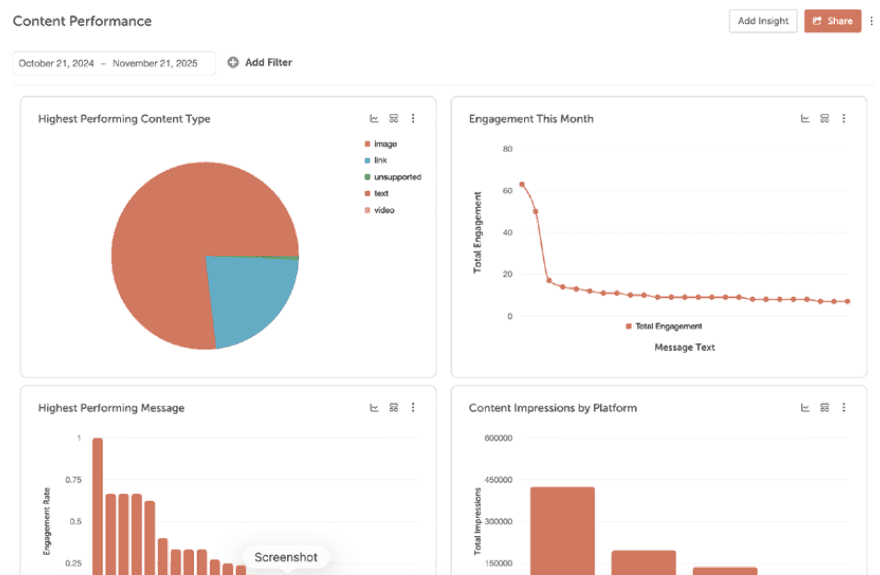The height and width of the screenshot is (575, 880).
Task: Click the Engagement This Month title
Action: (x=531, y=119)
